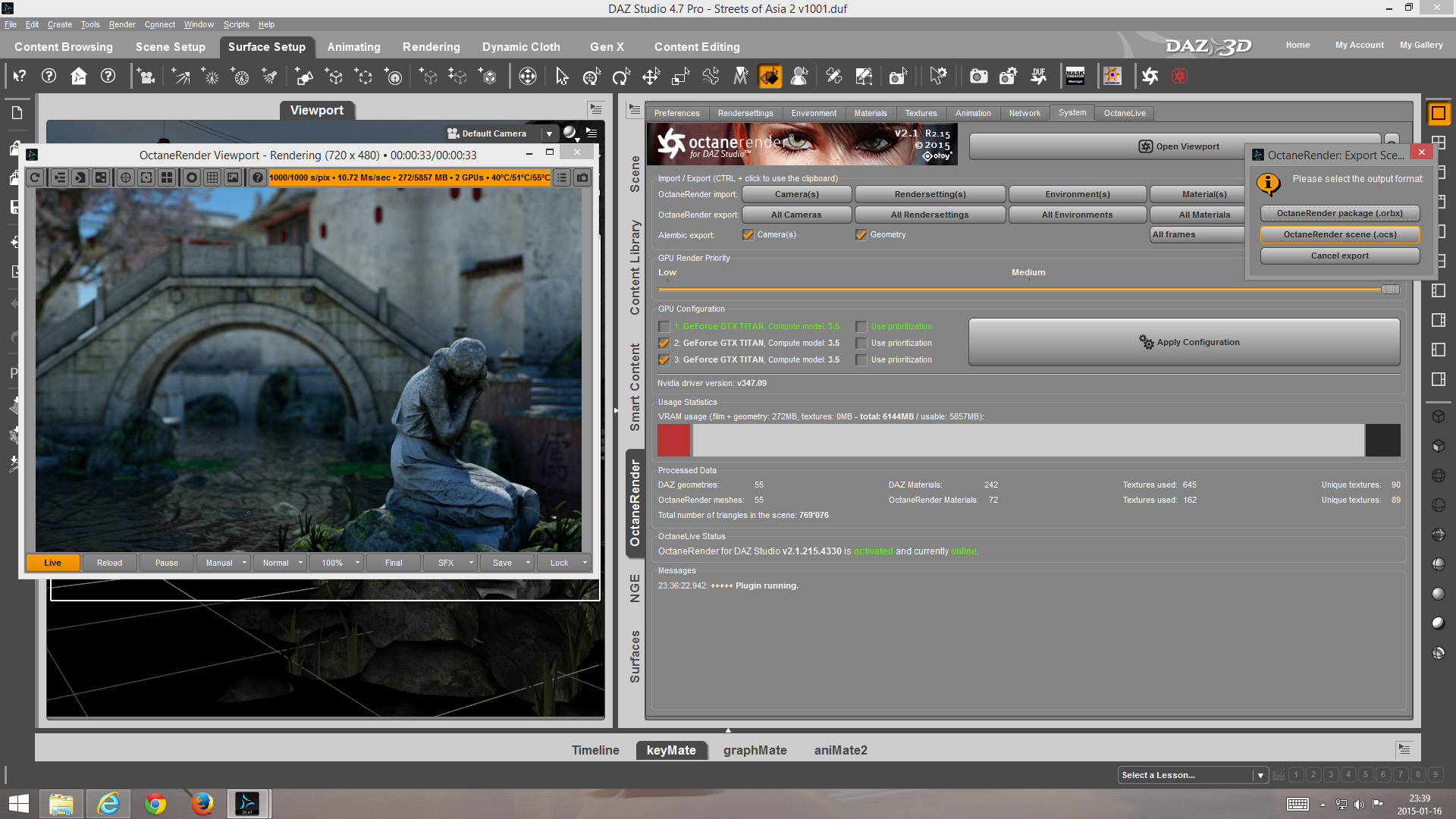
Task: Toggle Use prioritization for GPU 2
Action: (x=861, y=344)
